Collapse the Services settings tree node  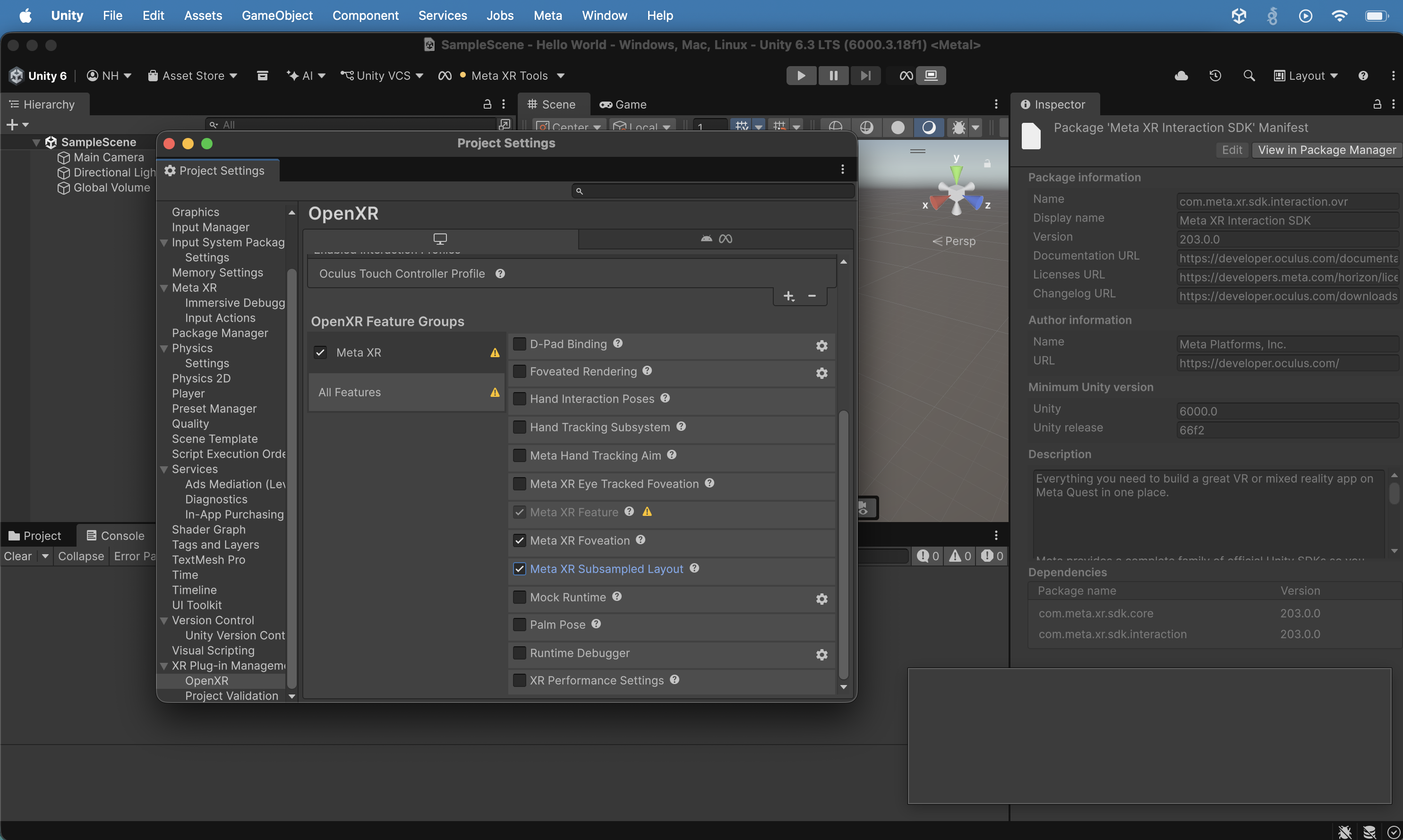click(164, 469)
